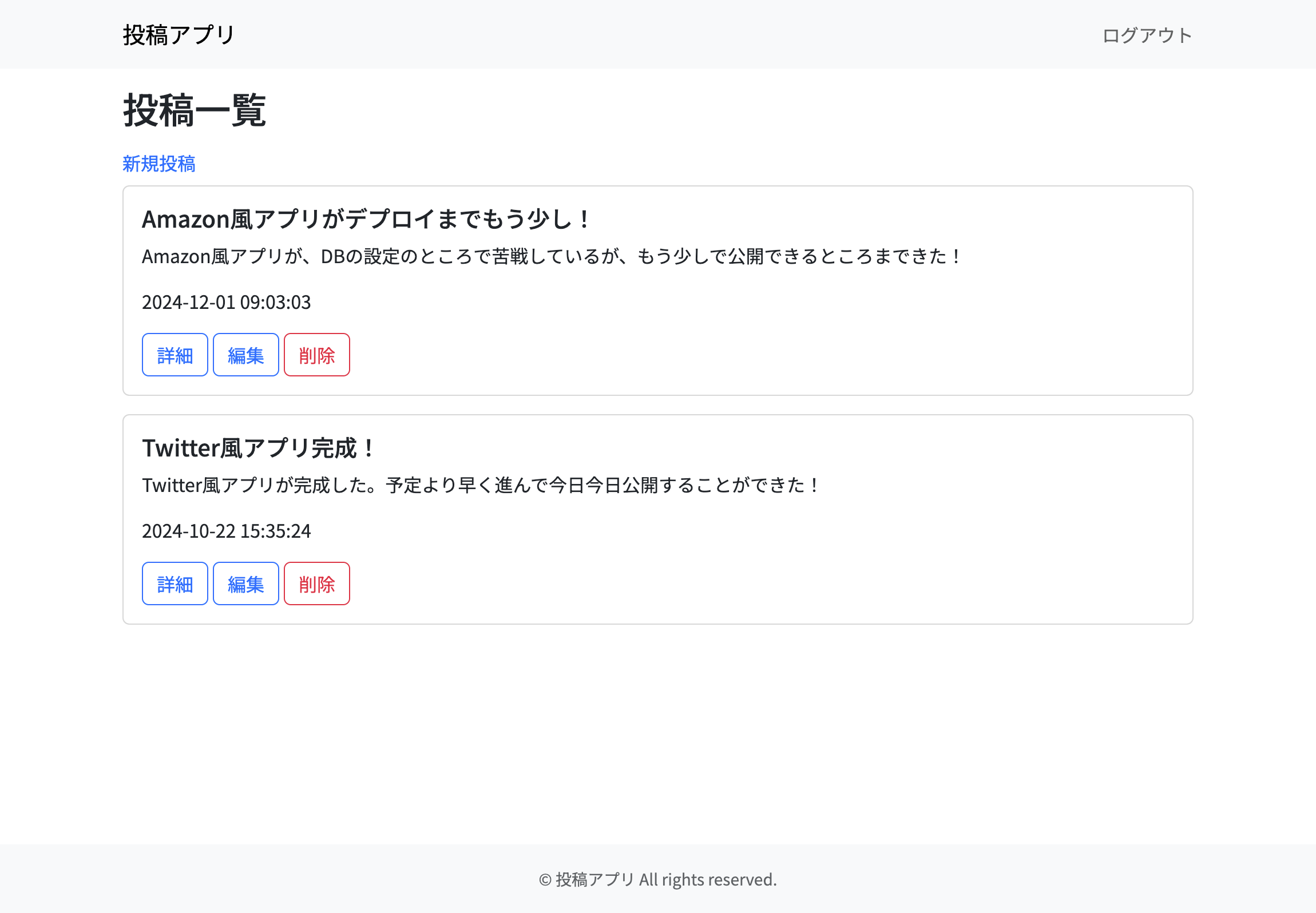Click empty area inside the Amazon post card
Image resolution: width=1316 pixels, height=913 pixels.
[x=801, y=343]
